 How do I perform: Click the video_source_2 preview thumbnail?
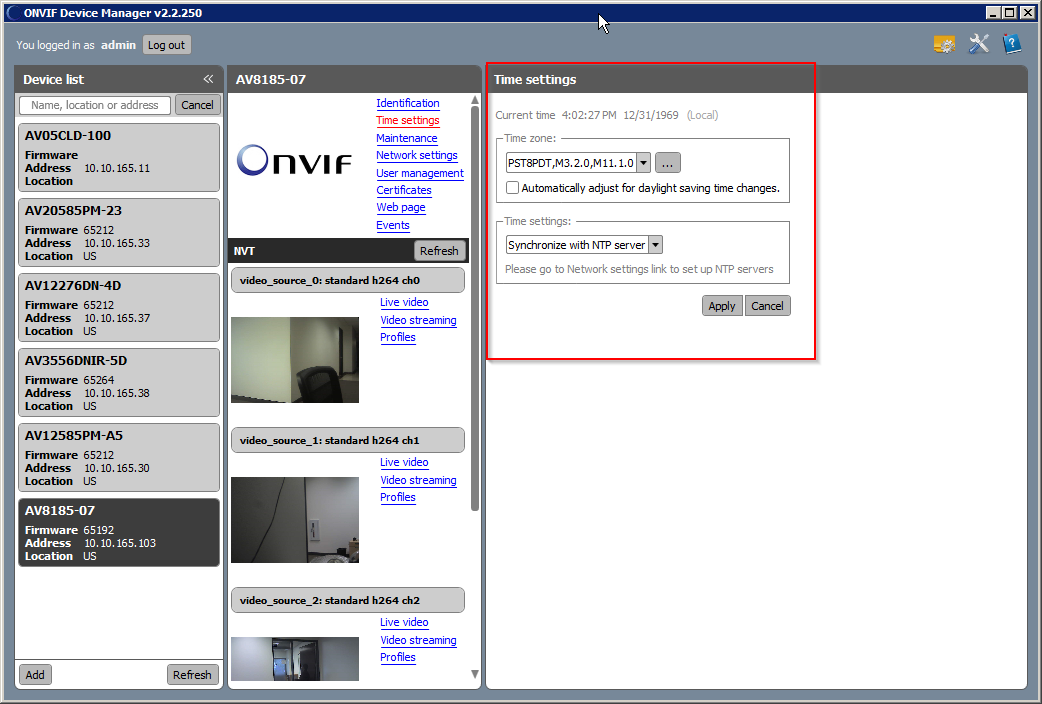(x=295, y=659)
